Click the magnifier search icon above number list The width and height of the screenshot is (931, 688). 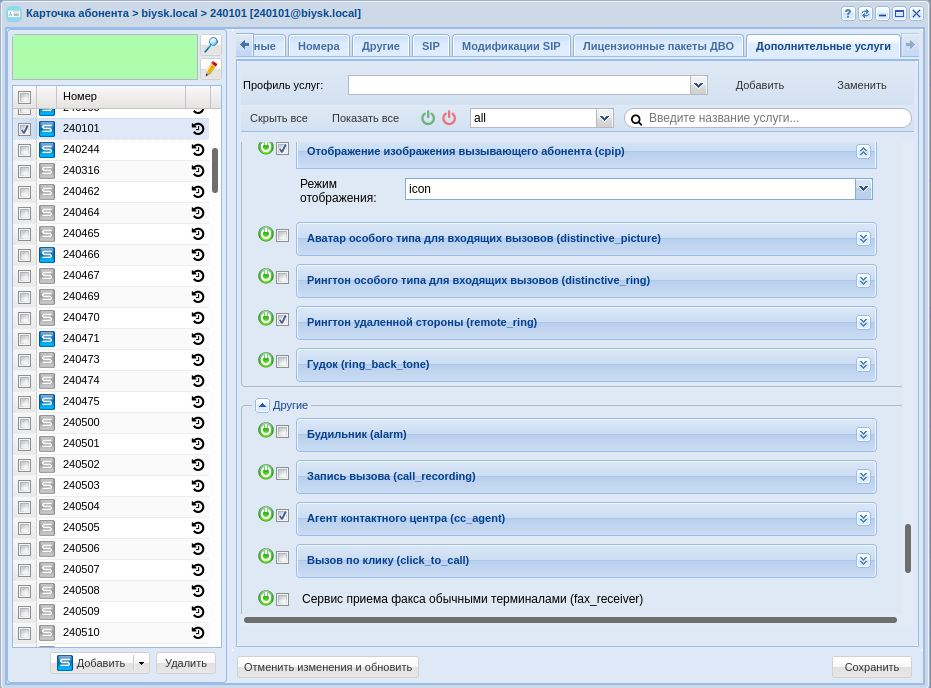pyautogui.click(x=210, y=45)
